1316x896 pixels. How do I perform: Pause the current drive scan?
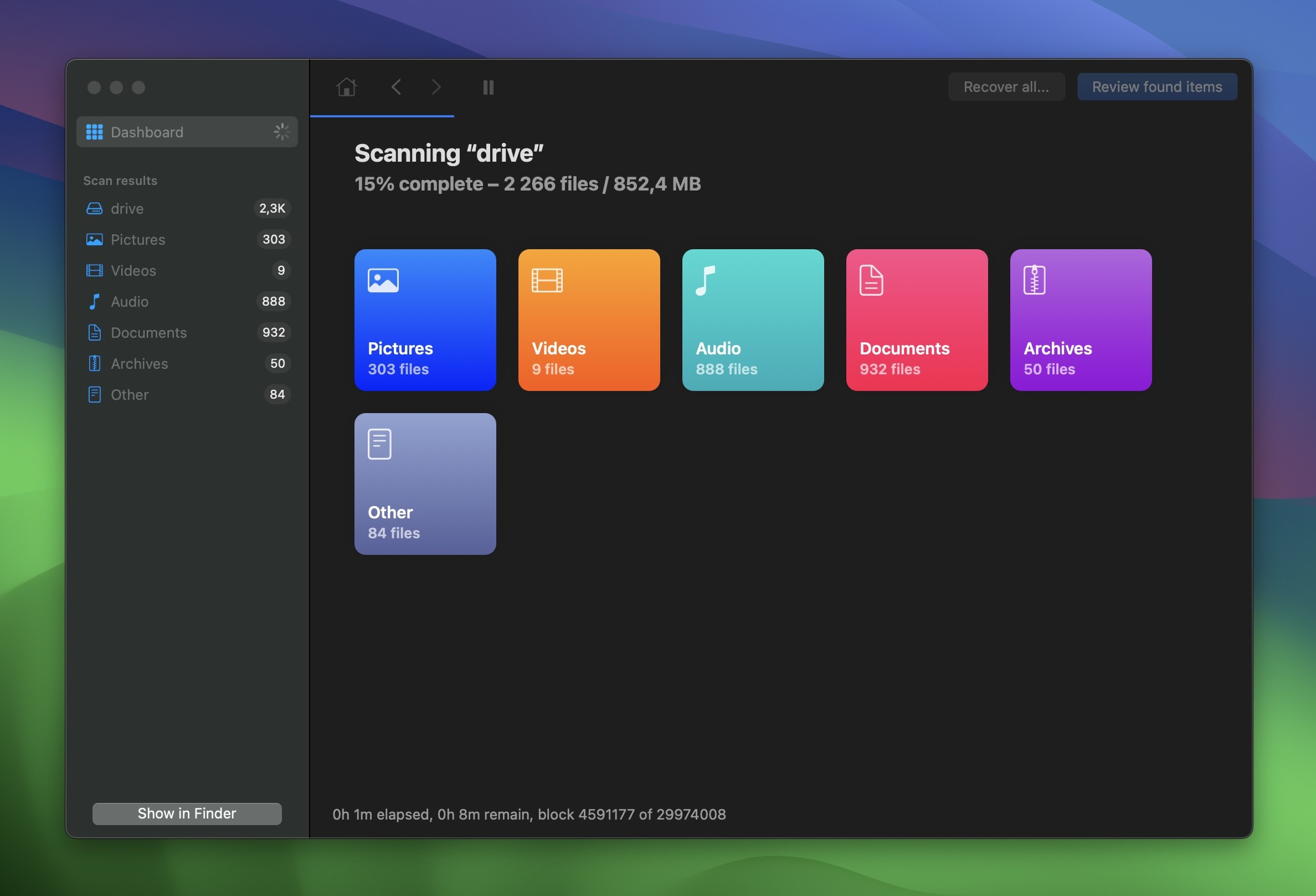tap(488, 86)
